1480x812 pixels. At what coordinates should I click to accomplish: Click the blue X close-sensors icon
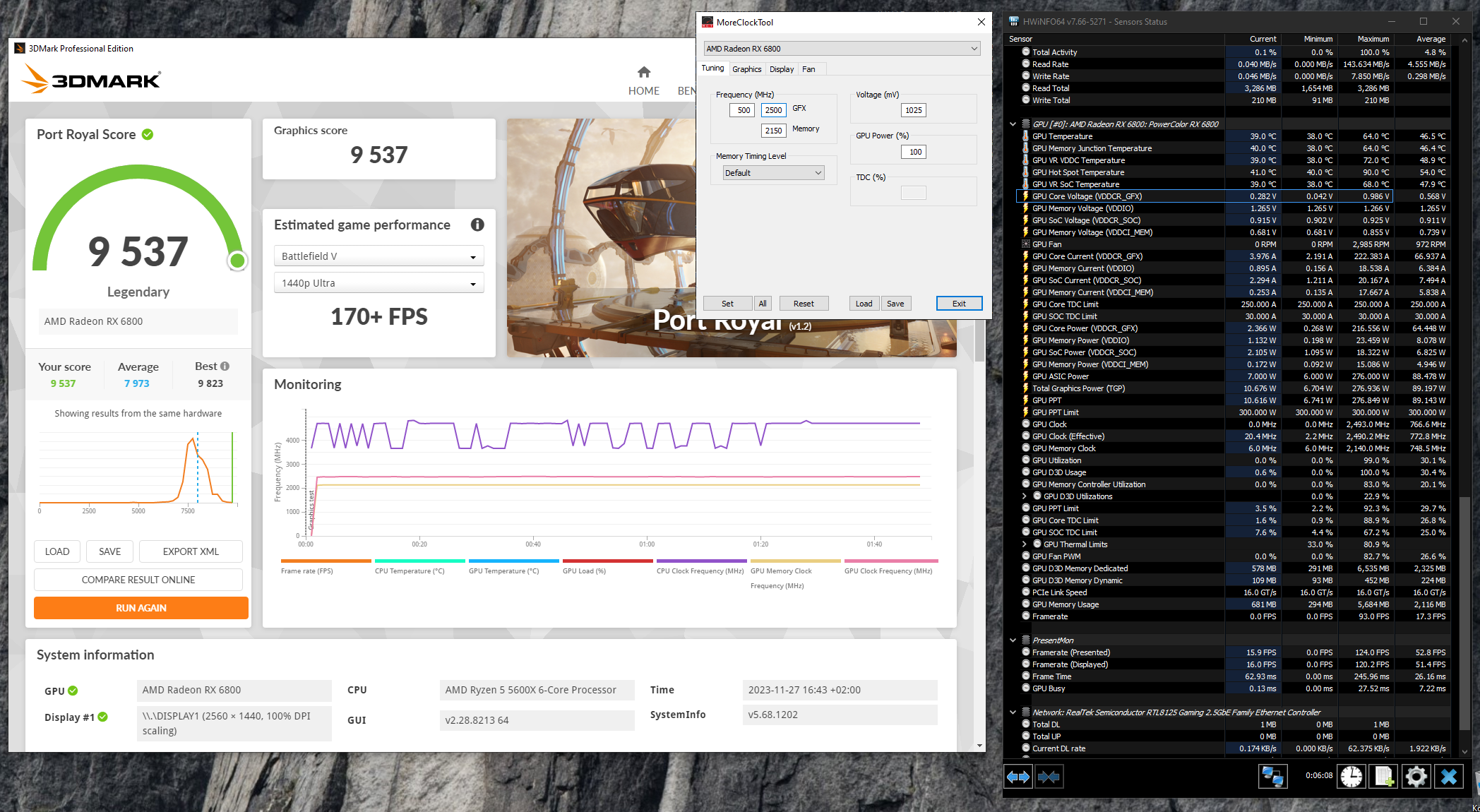[x=1449, y=777]
